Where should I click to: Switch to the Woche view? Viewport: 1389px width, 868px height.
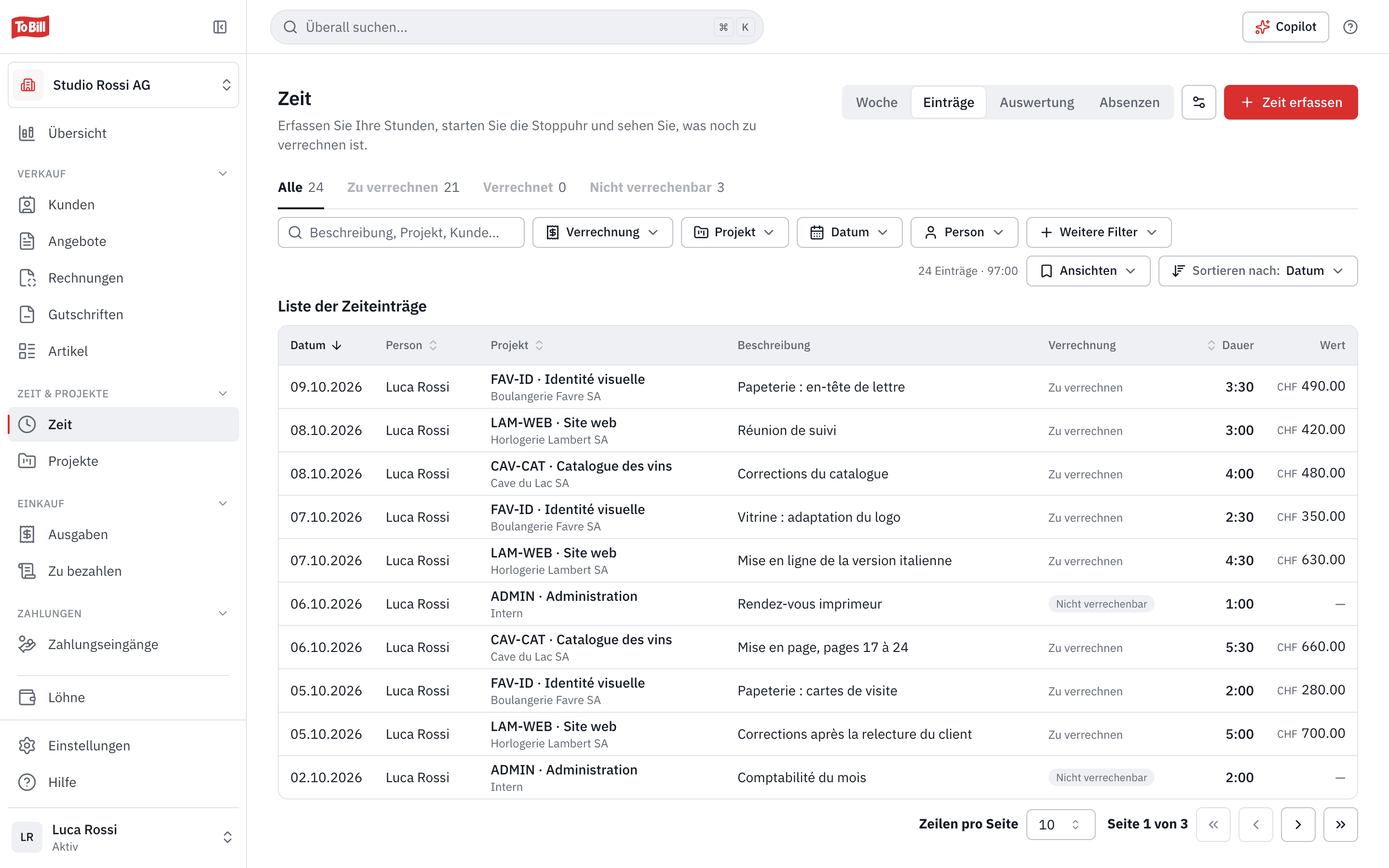pyautogui.click(x=876, y=102)
